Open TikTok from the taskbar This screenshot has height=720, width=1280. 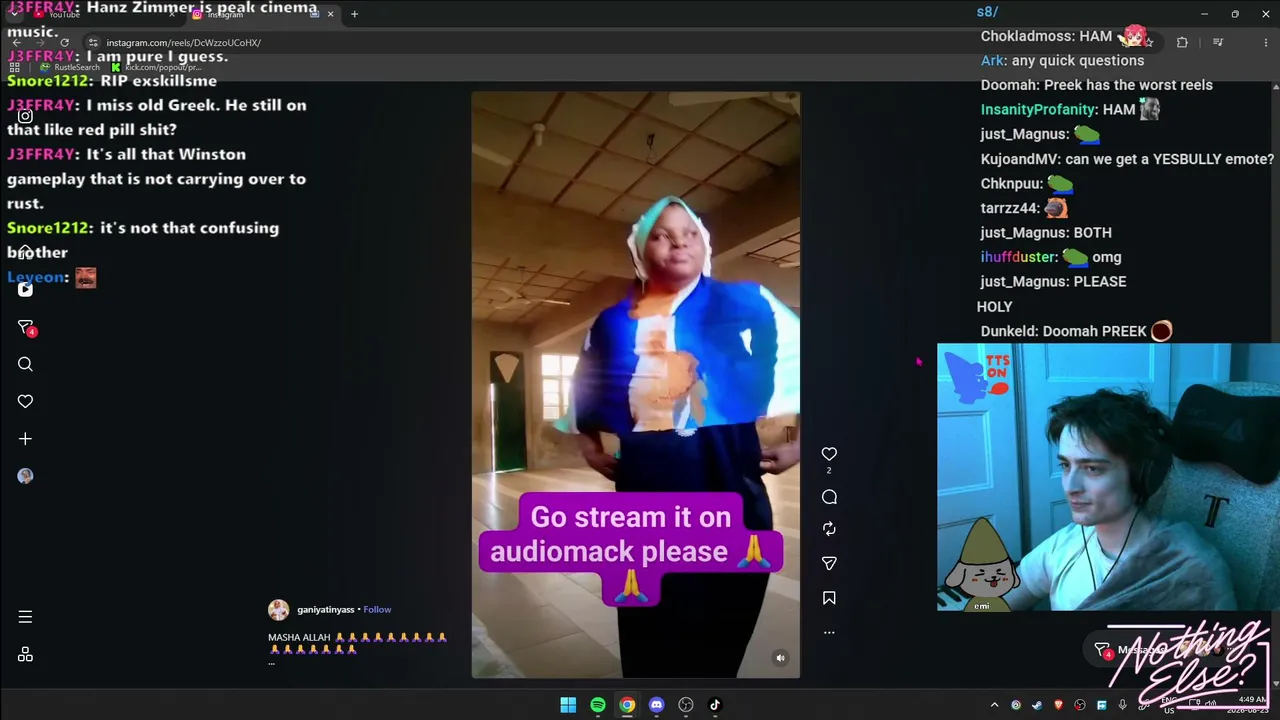[715, 705]
